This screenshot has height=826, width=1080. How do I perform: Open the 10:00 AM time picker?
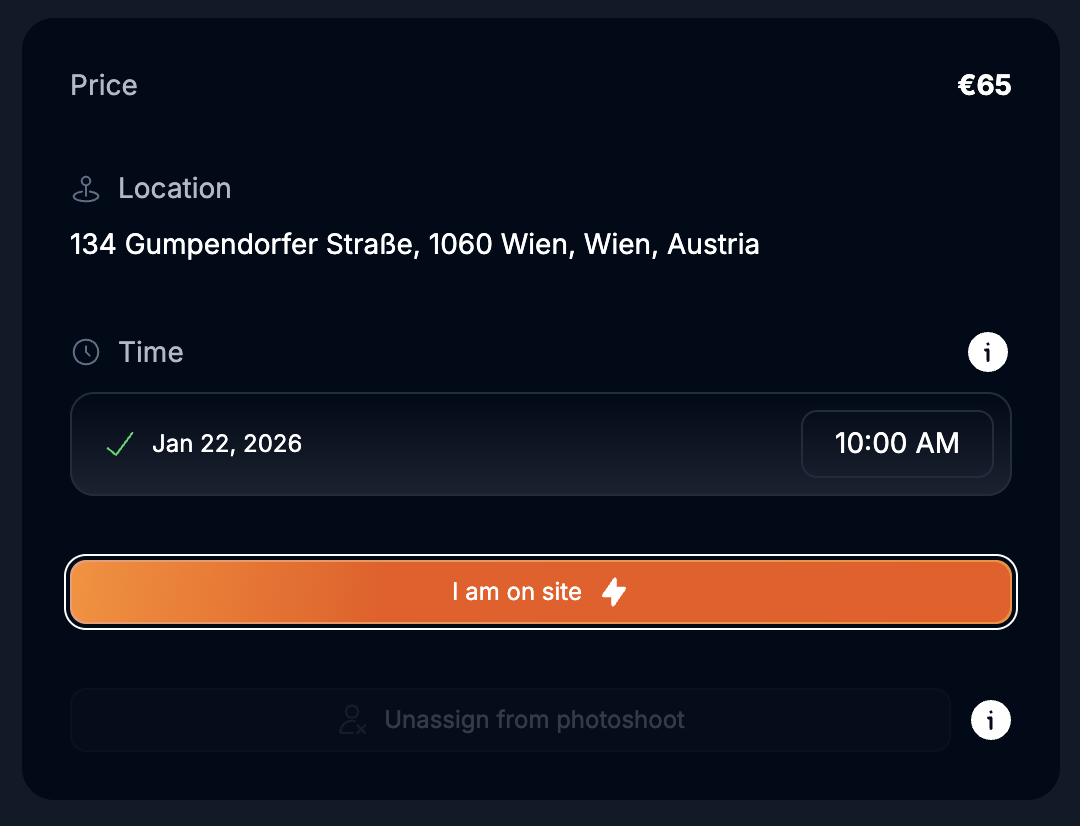(897, 444)
